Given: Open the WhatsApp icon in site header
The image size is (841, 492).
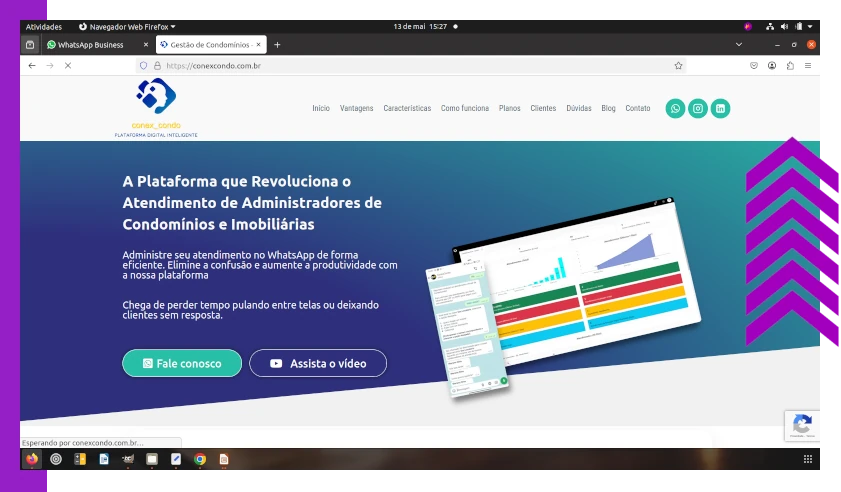Looking at the screenshot, I should coord(675,108).
